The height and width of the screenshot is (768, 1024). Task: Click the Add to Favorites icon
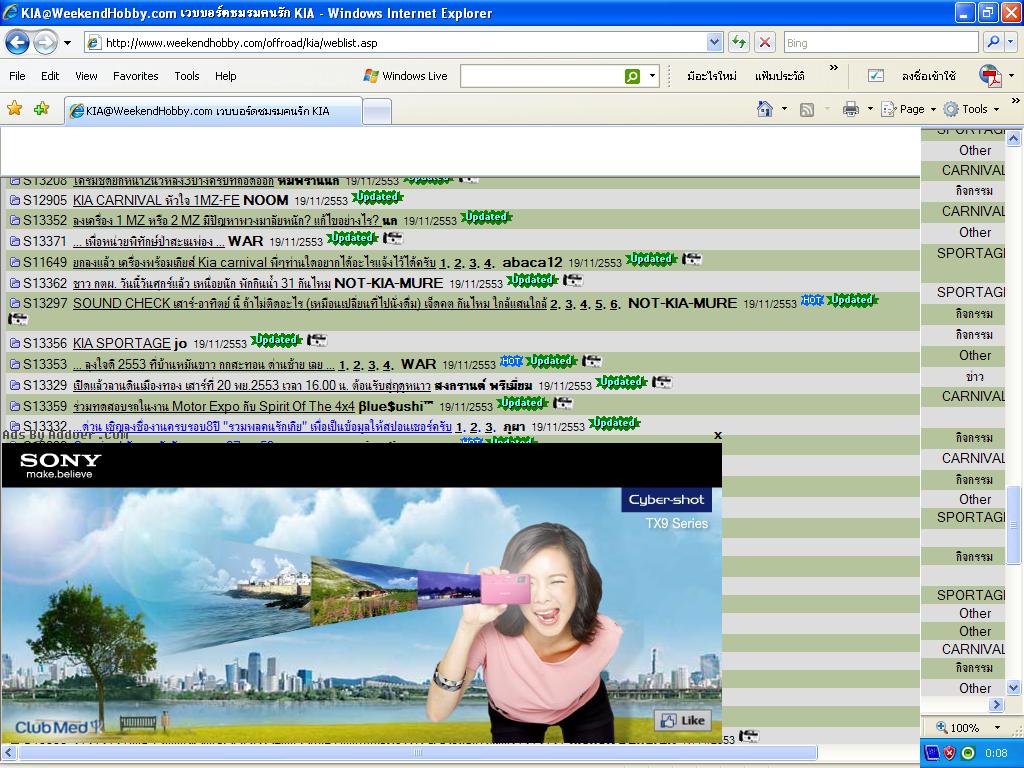pos(41,109)
